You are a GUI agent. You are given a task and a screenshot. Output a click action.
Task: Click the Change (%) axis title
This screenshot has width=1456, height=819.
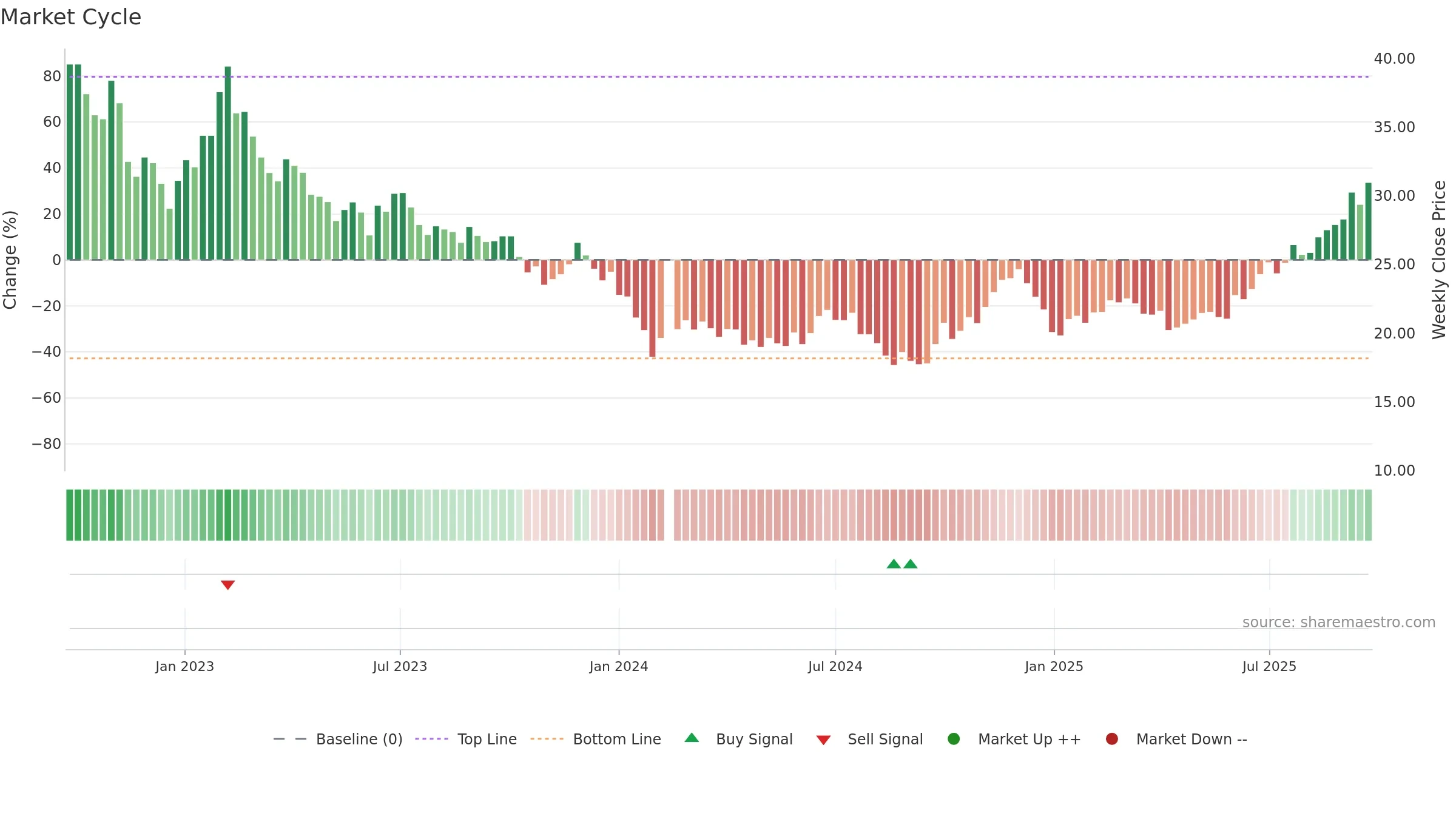pos(10,260)
